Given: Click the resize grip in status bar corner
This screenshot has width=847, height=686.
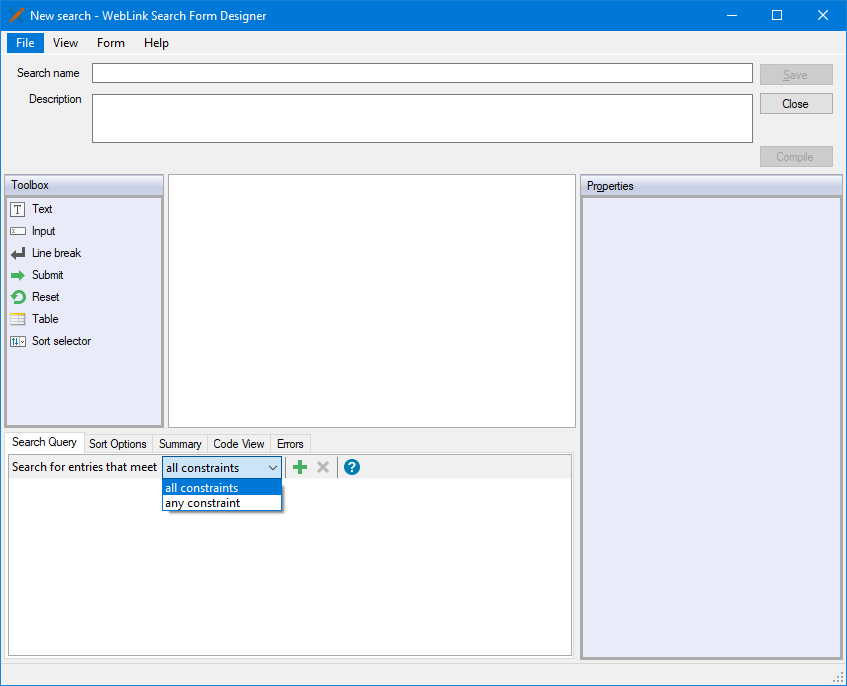Looking at the screenshot, I should point(839,678).
